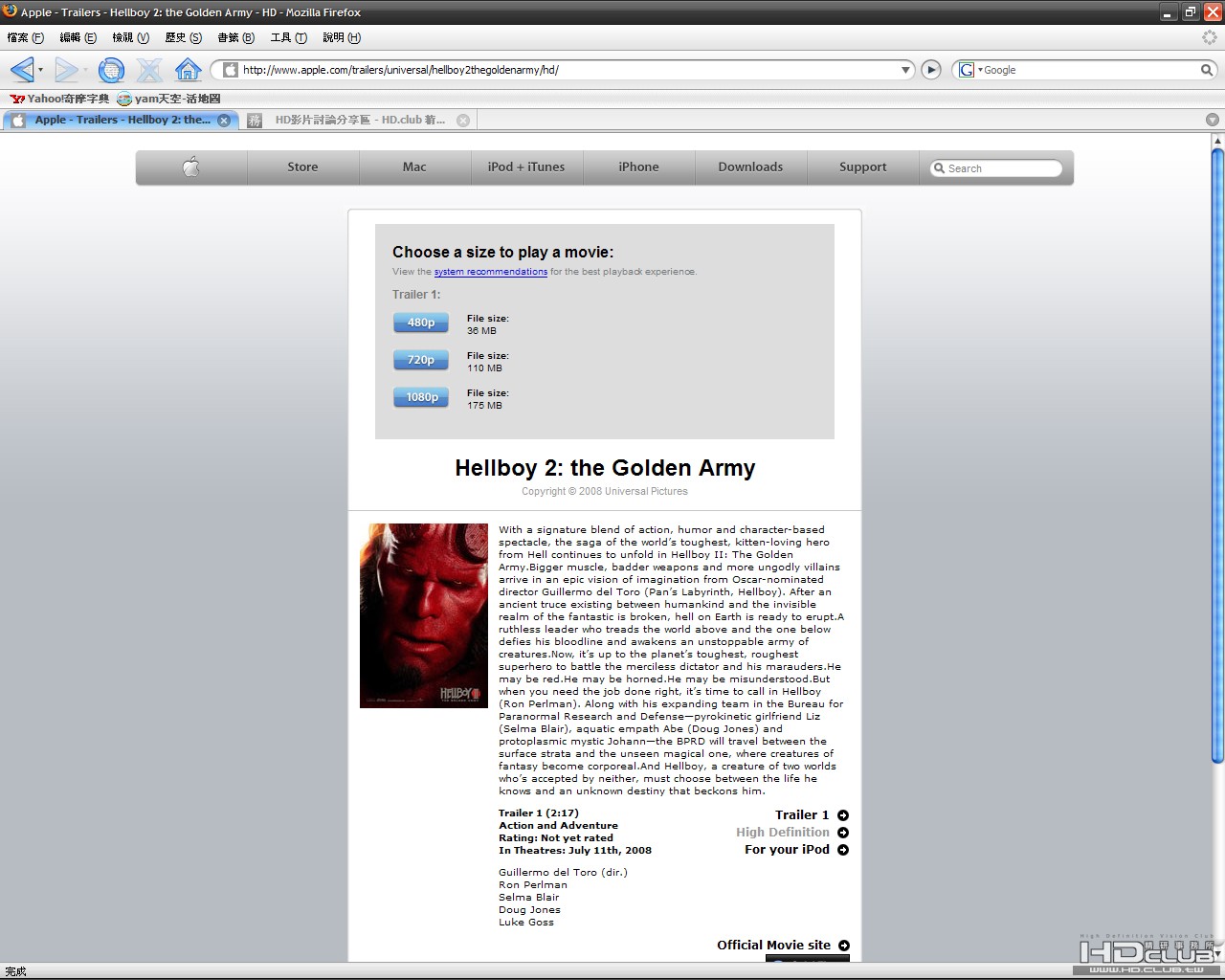Click the Google search magnifier icon

pyautogui.click(x=1207, y=70)
